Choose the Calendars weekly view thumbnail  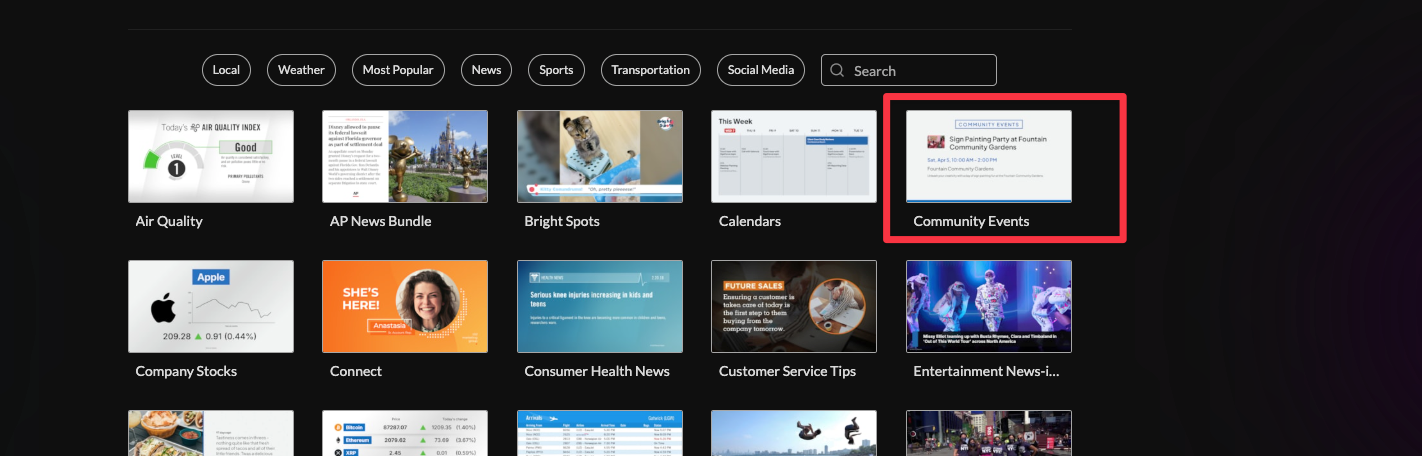click(793, 156)
